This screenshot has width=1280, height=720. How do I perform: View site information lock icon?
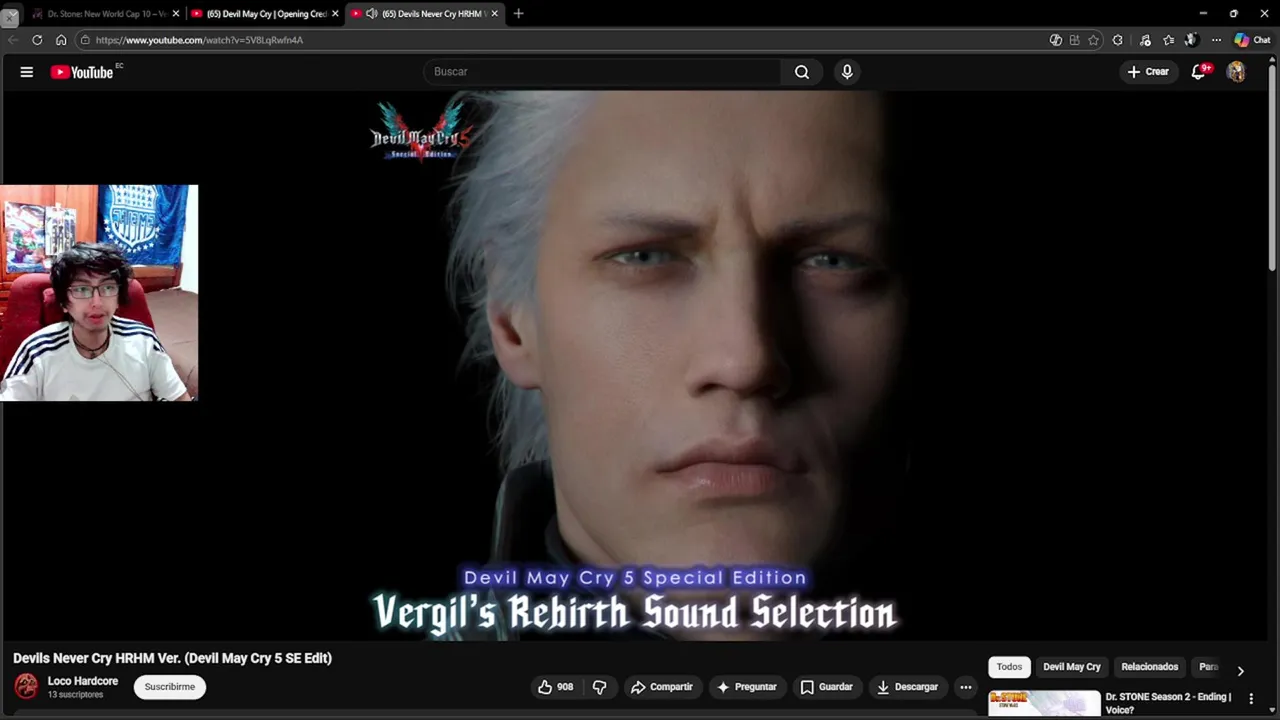86,40
